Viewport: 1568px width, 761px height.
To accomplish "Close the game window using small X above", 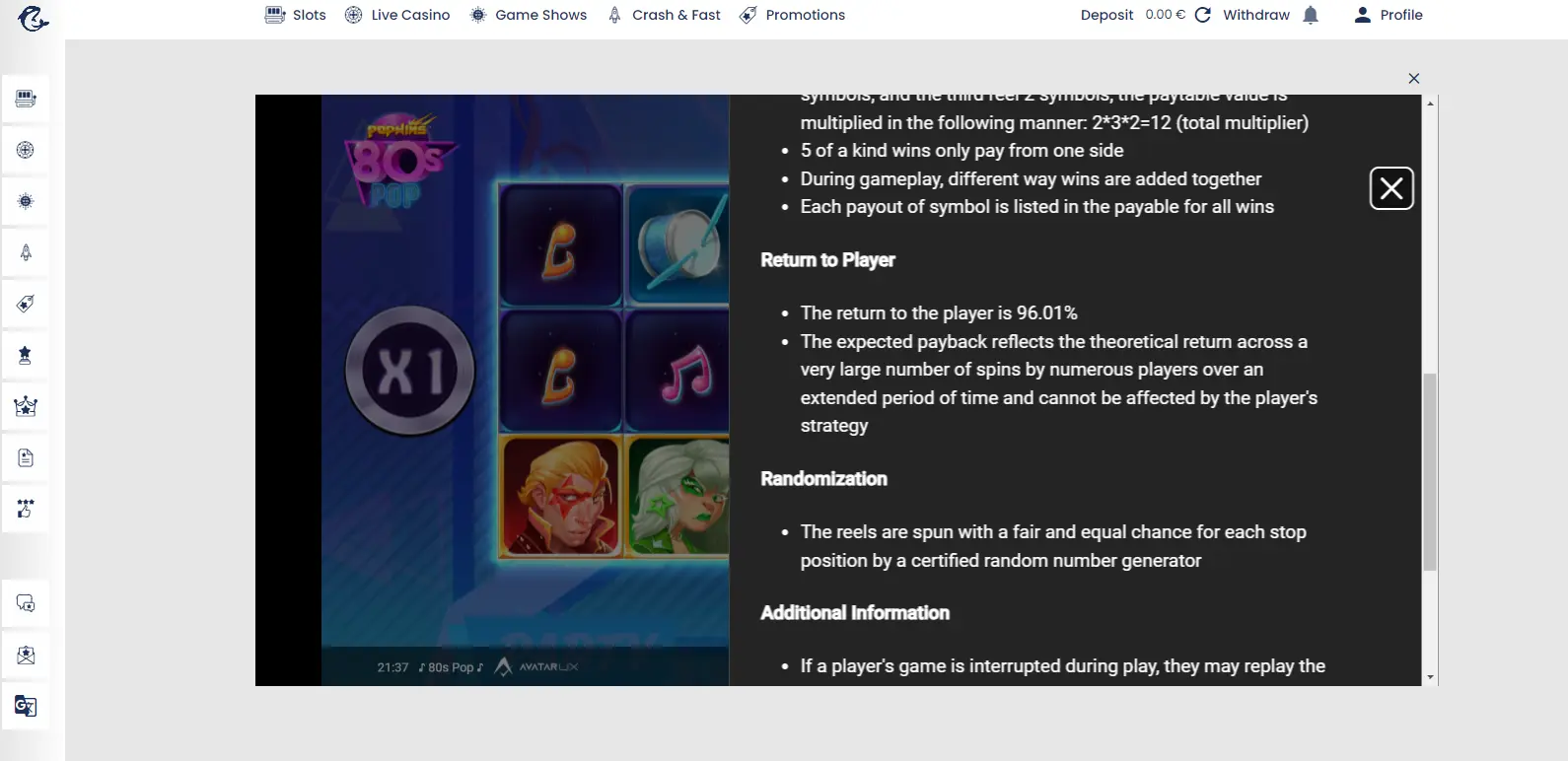I will point(1414,79).
